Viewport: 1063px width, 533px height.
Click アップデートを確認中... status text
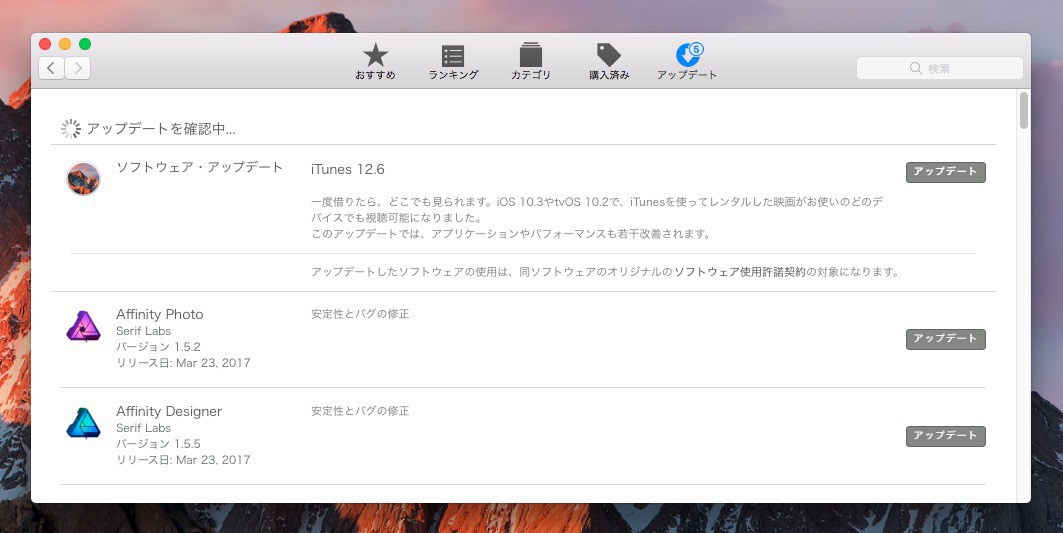tap(161, 129)
